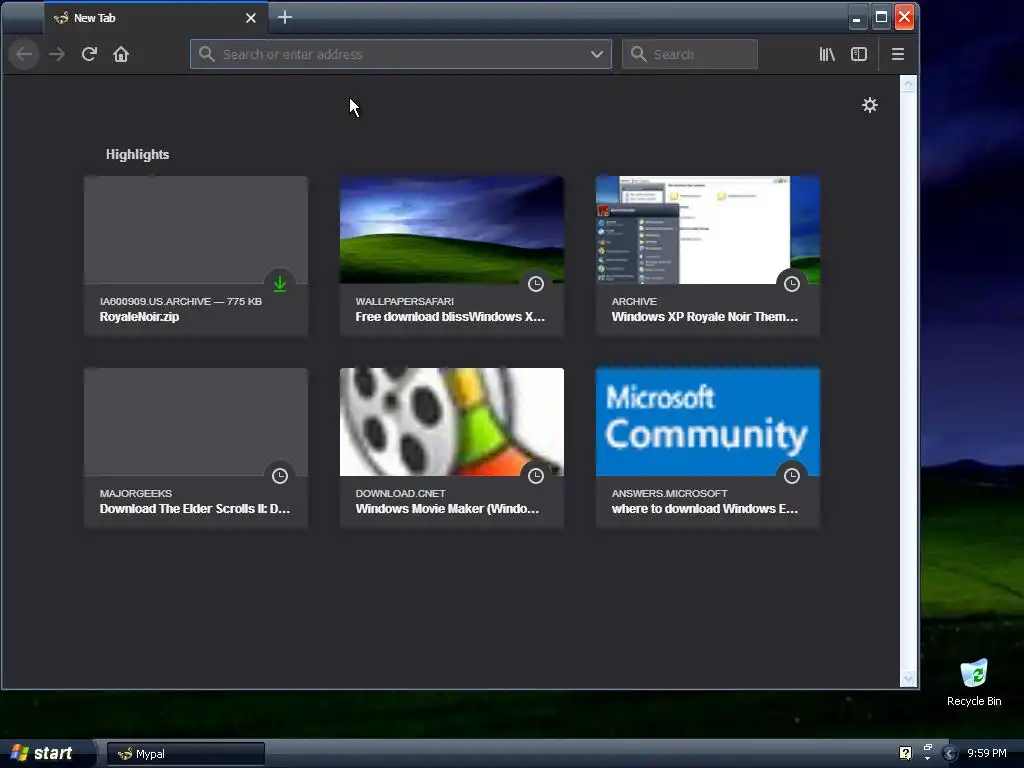Screen dimensions: 1024x768
Task: Reload the current page
Action: pyautogui.click(x=89, y=54)
